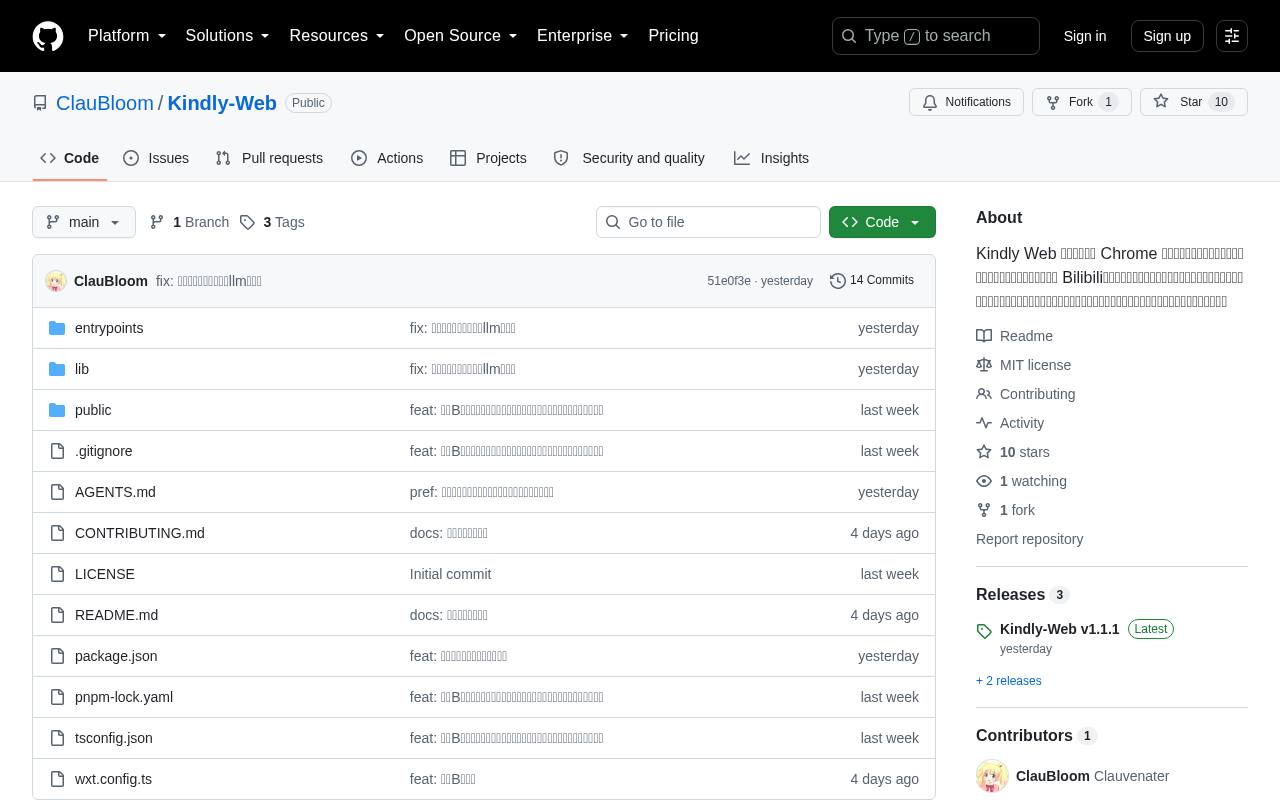
Task: Expand the Resources menu
Action: (337, 36)
